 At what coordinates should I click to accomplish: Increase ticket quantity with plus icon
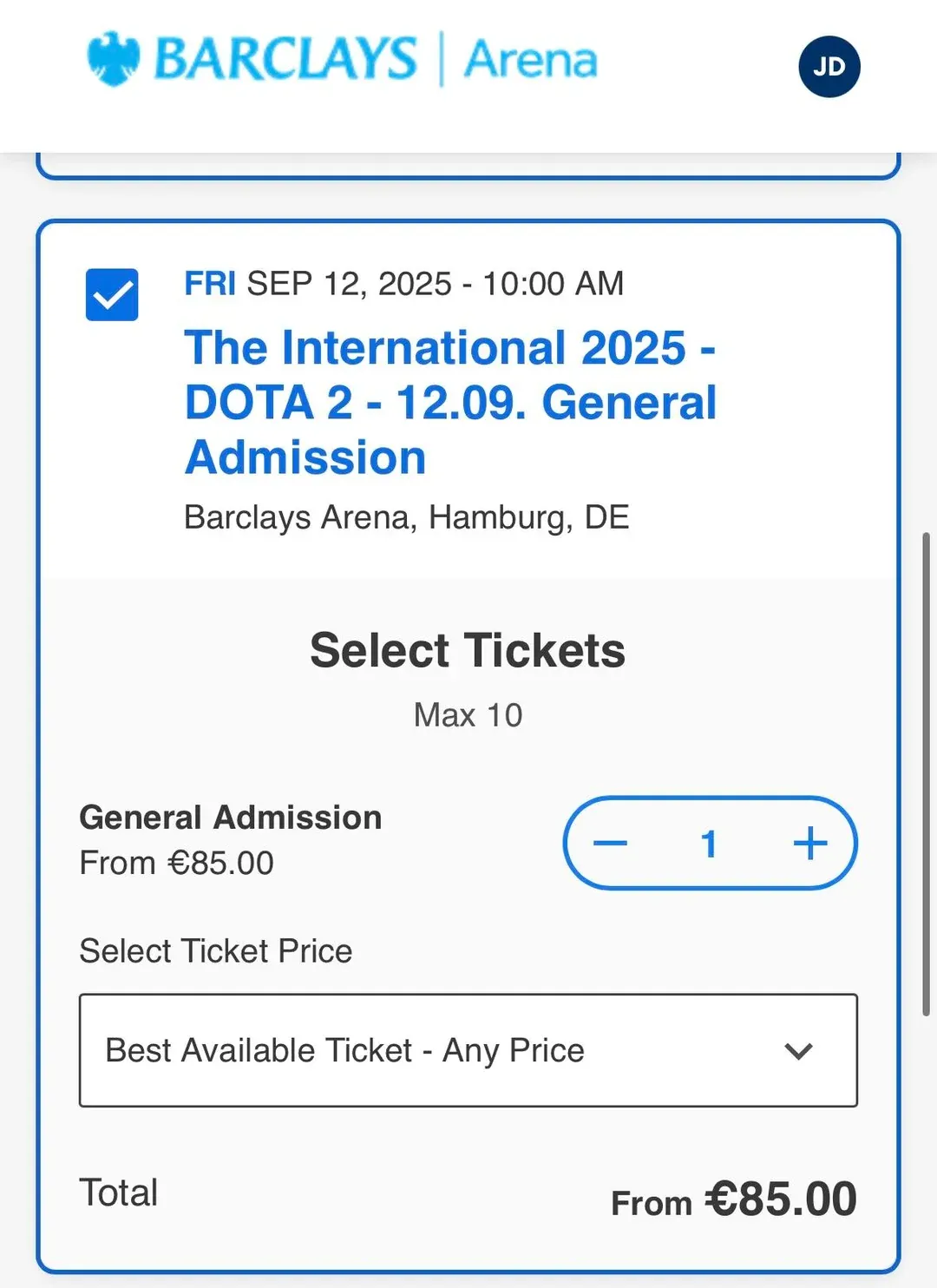pos(810,843)
